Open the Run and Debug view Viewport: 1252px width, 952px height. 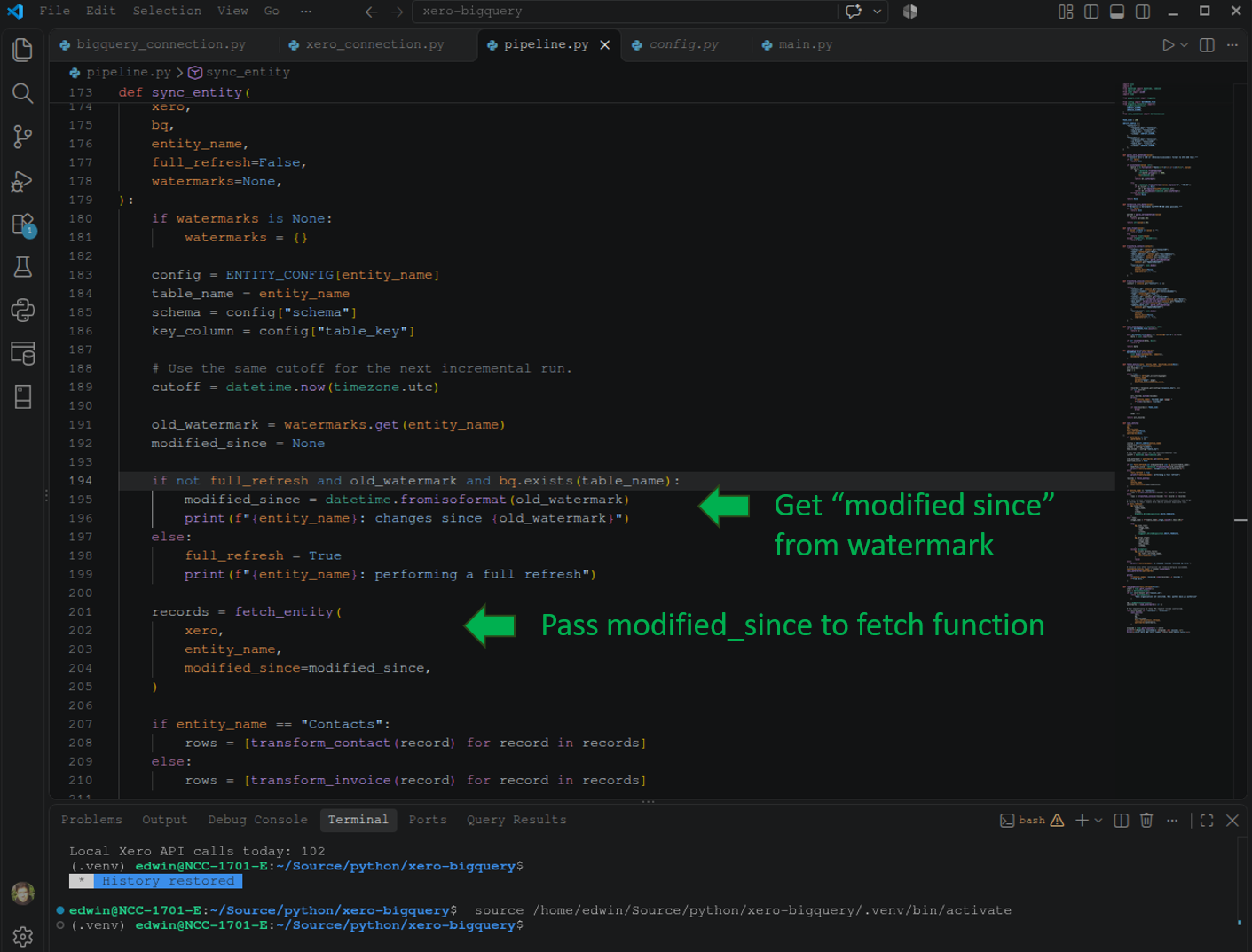[x=23, y=181]
